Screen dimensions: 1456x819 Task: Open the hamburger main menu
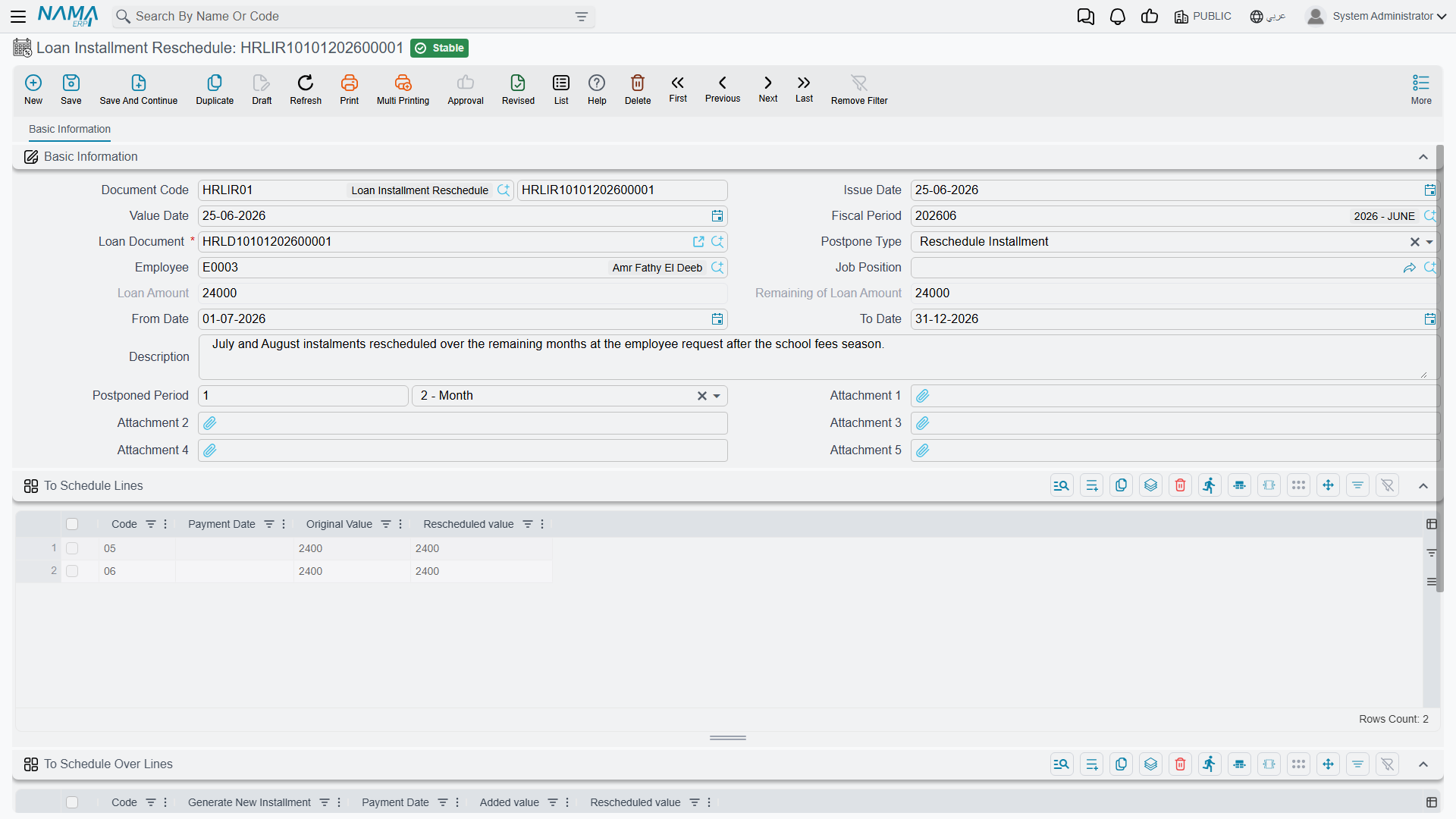click(x=18, y=16)
